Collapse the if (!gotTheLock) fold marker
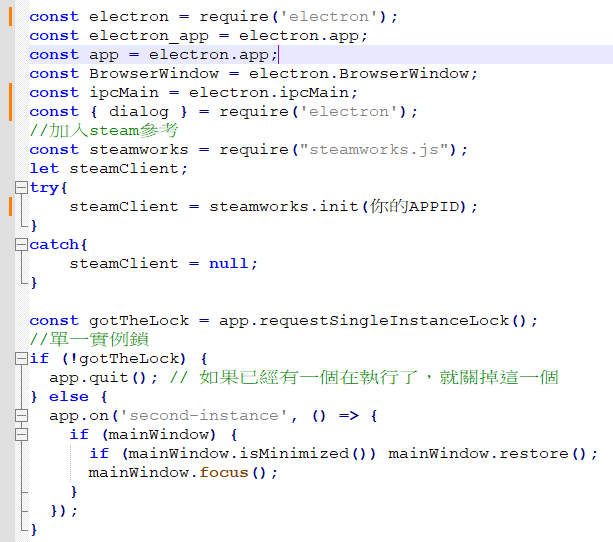Screen dimensions: 613x542 (22, 359)
